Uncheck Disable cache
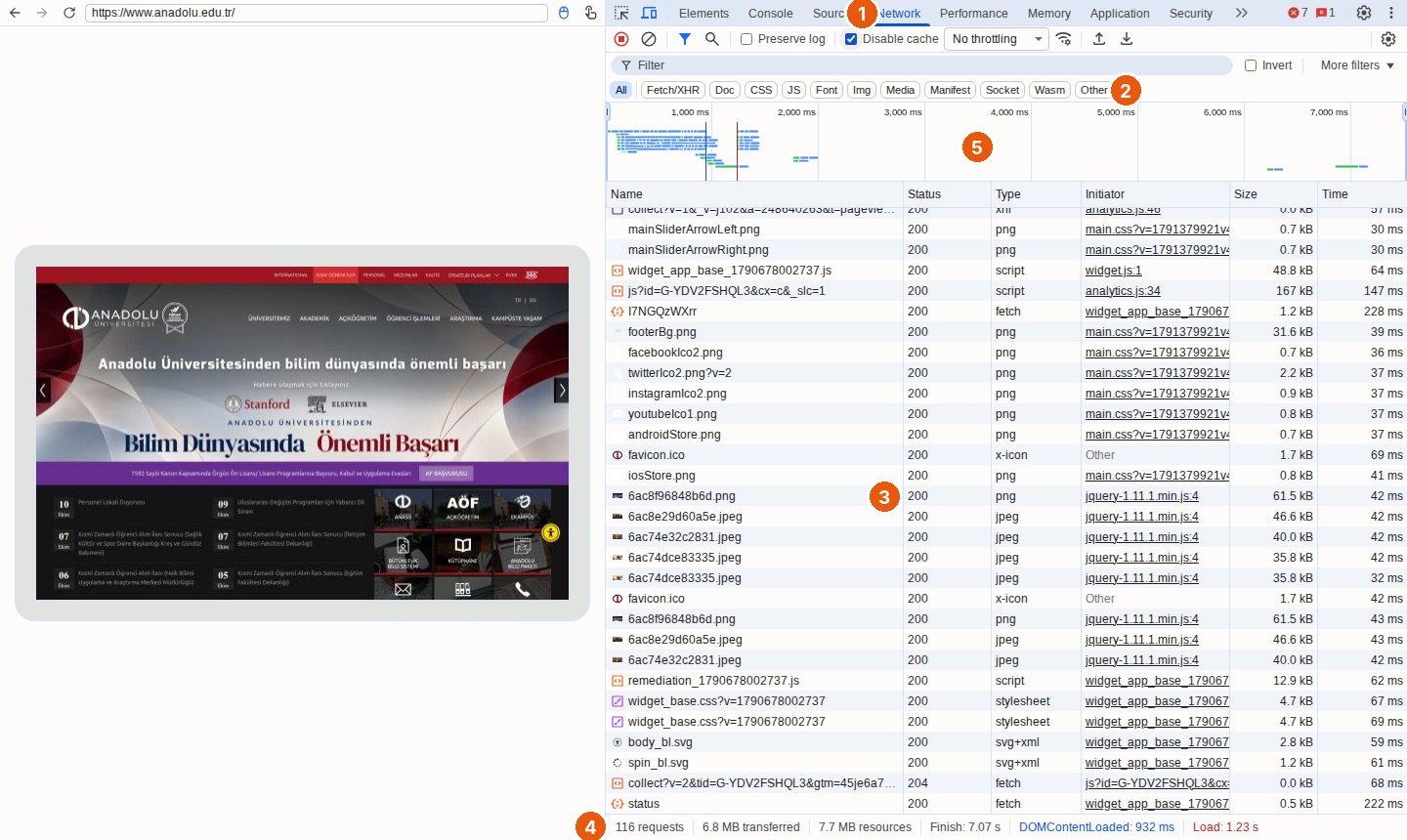 point(851,39)
